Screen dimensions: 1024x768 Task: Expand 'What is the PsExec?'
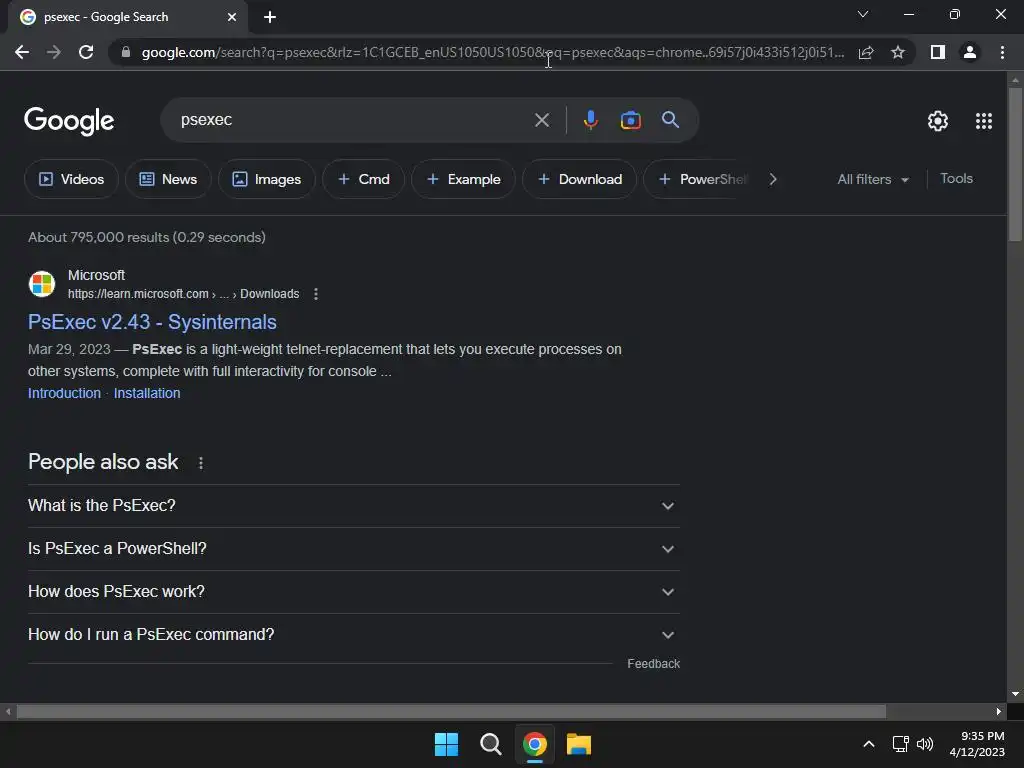[353, 505]
